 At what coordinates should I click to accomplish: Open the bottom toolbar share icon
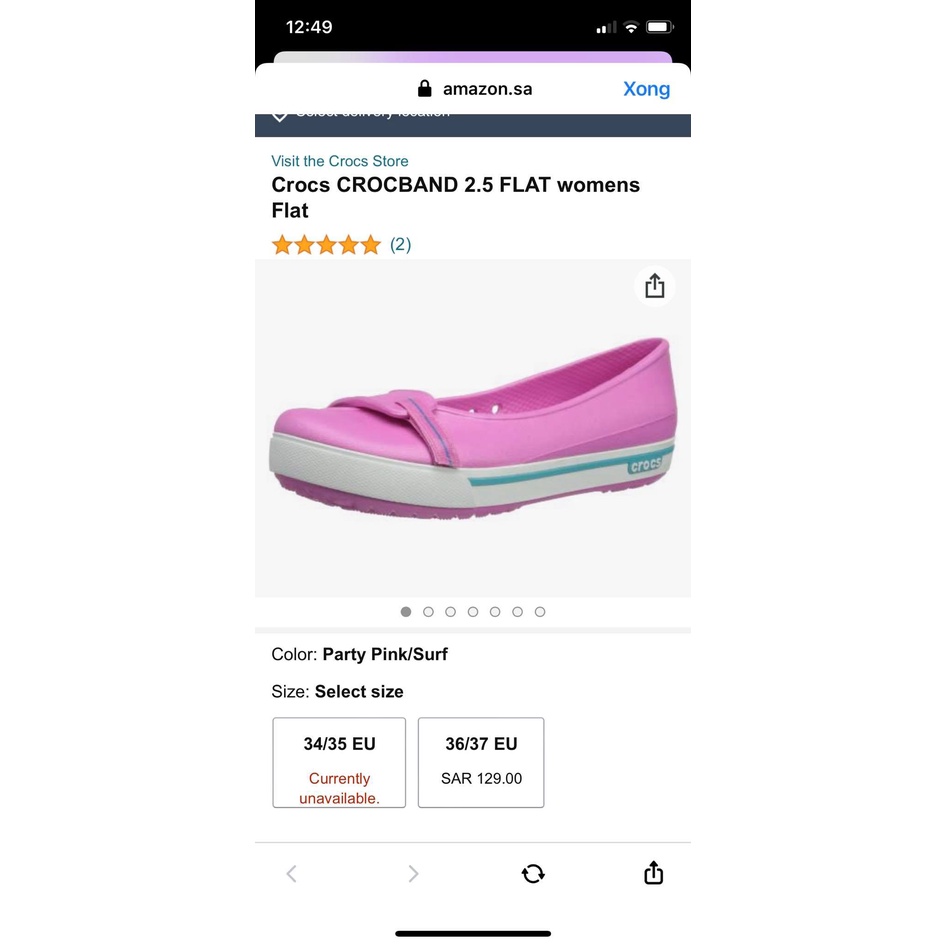click(653, 873)
